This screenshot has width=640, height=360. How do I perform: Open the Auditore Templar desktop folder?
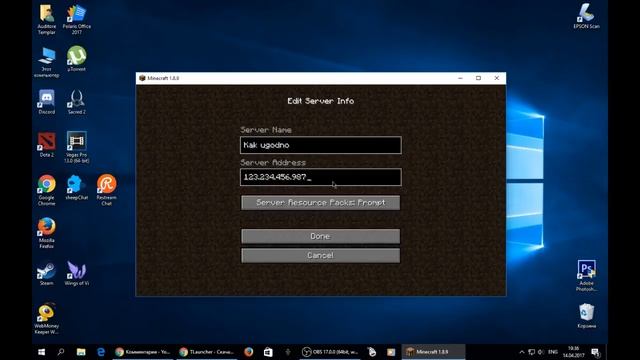[x=47, y=19]
